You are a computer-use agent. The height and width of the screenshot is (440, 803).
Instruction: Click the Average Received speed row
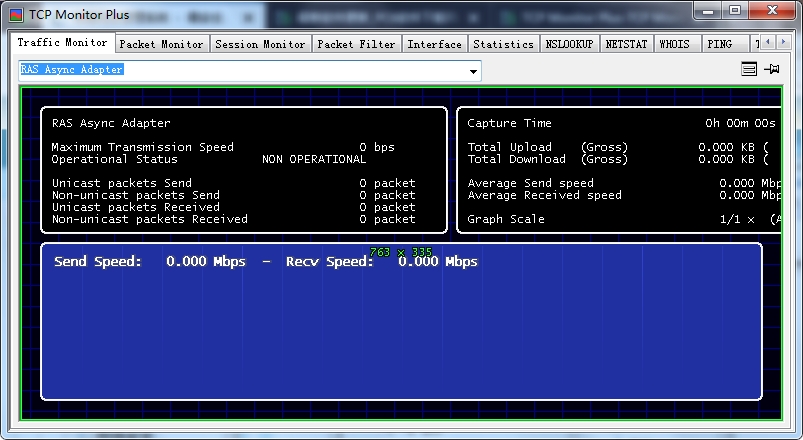coord(624,195)
